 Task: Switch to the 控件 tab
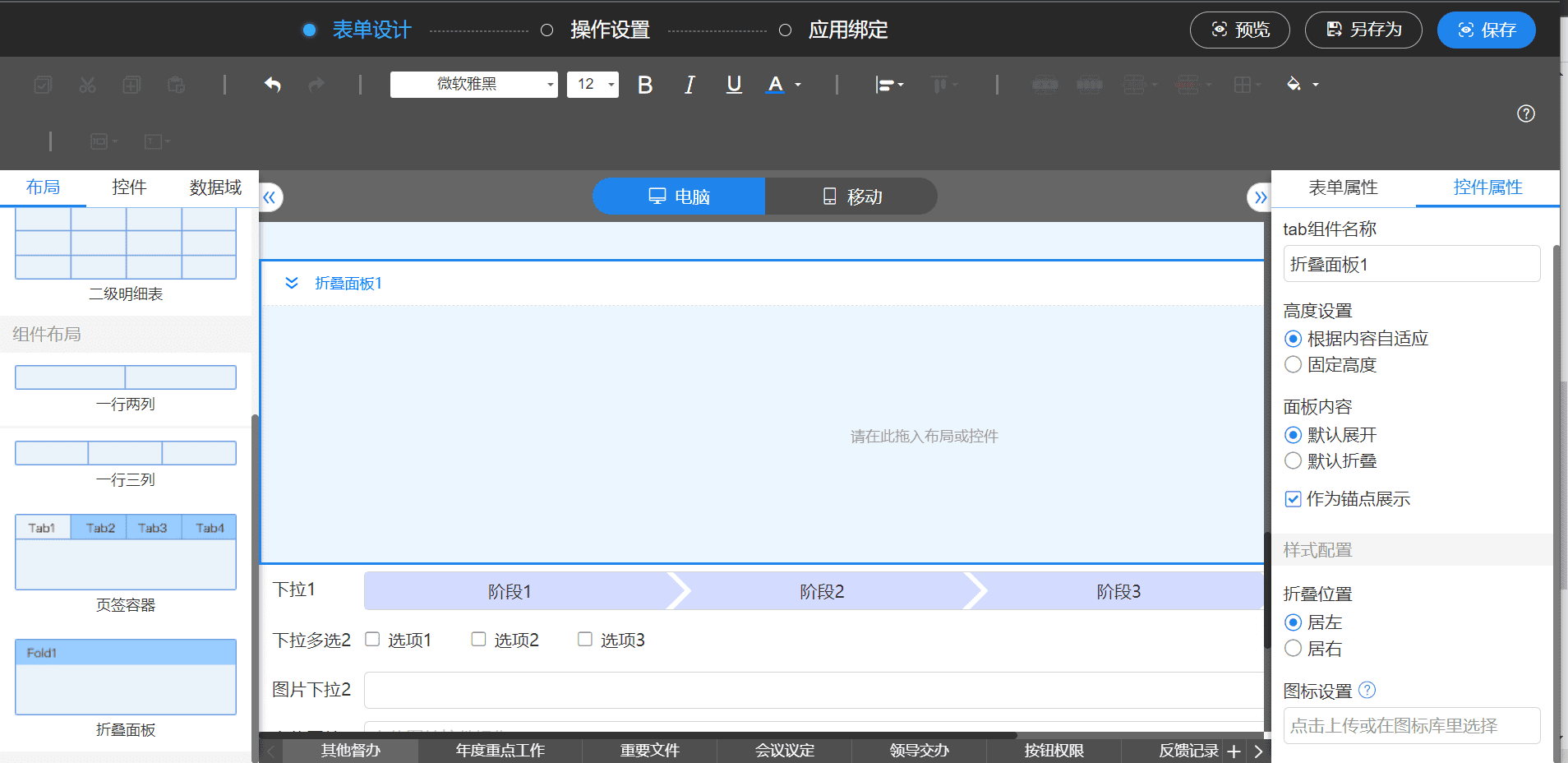[129, 187]
